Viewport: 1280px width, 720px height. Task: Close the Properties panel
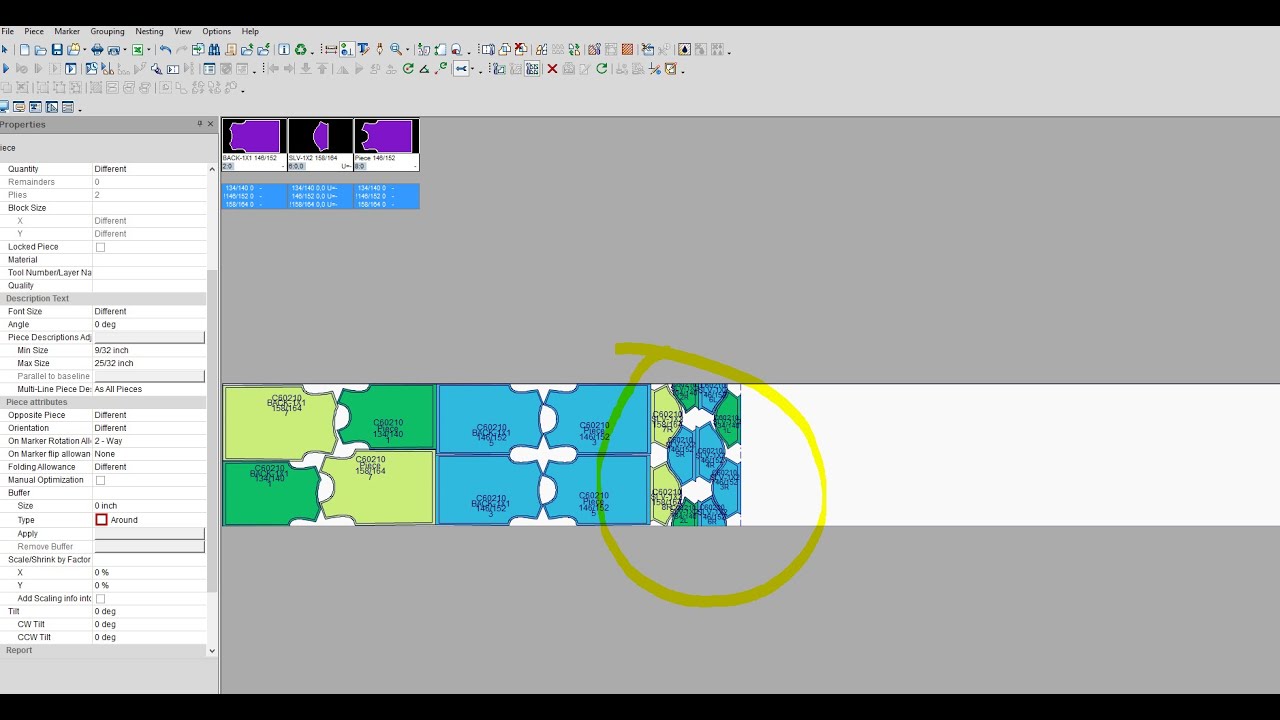click(210, 124)
